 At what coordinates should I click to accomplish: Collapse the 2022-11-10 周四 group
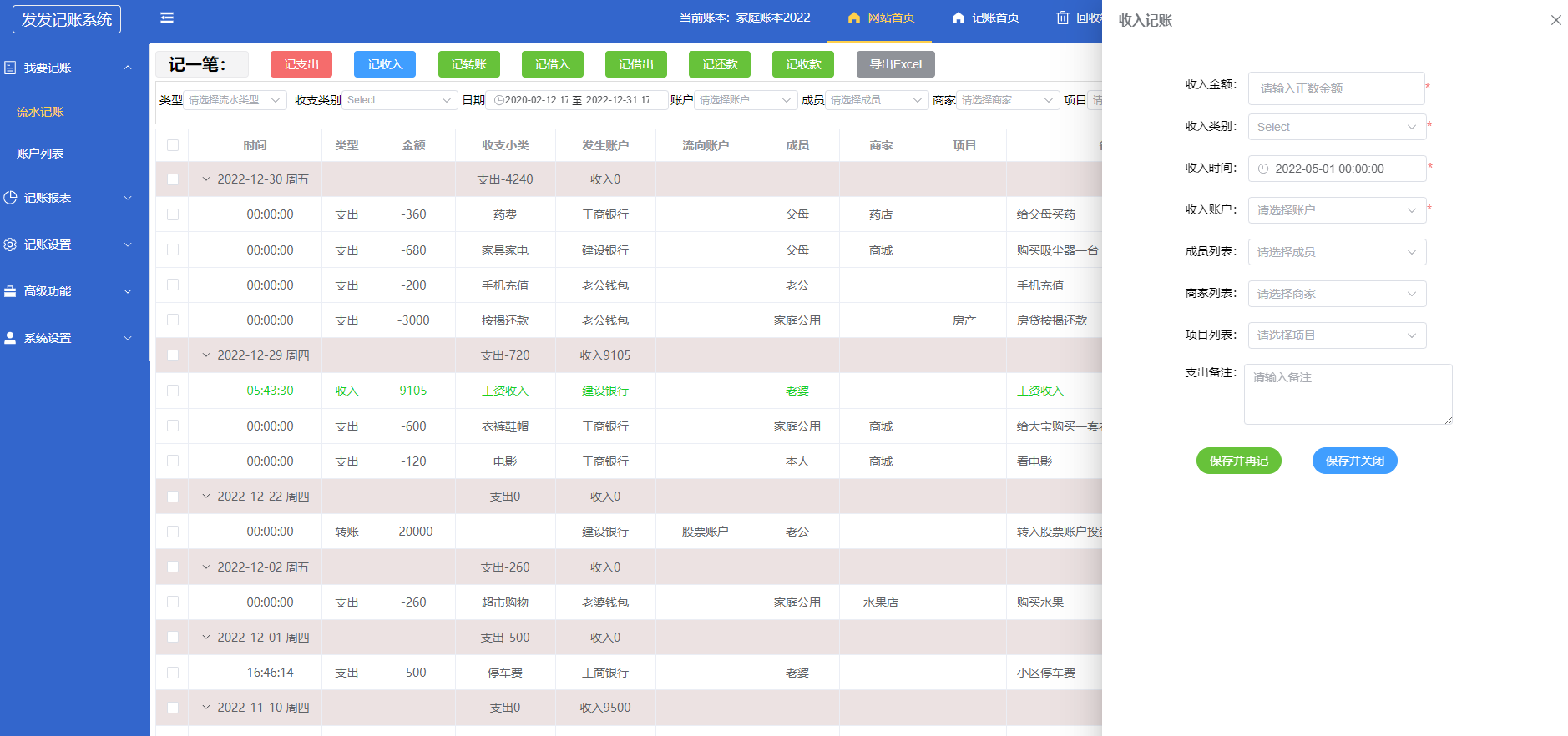point(206,708)
